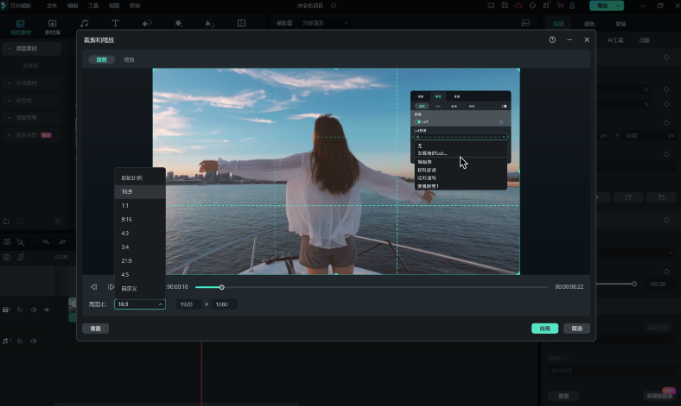Pick the 4:3 aspect ratio entry
Screen dimensions: 681x406
click(x=126, y=232)
